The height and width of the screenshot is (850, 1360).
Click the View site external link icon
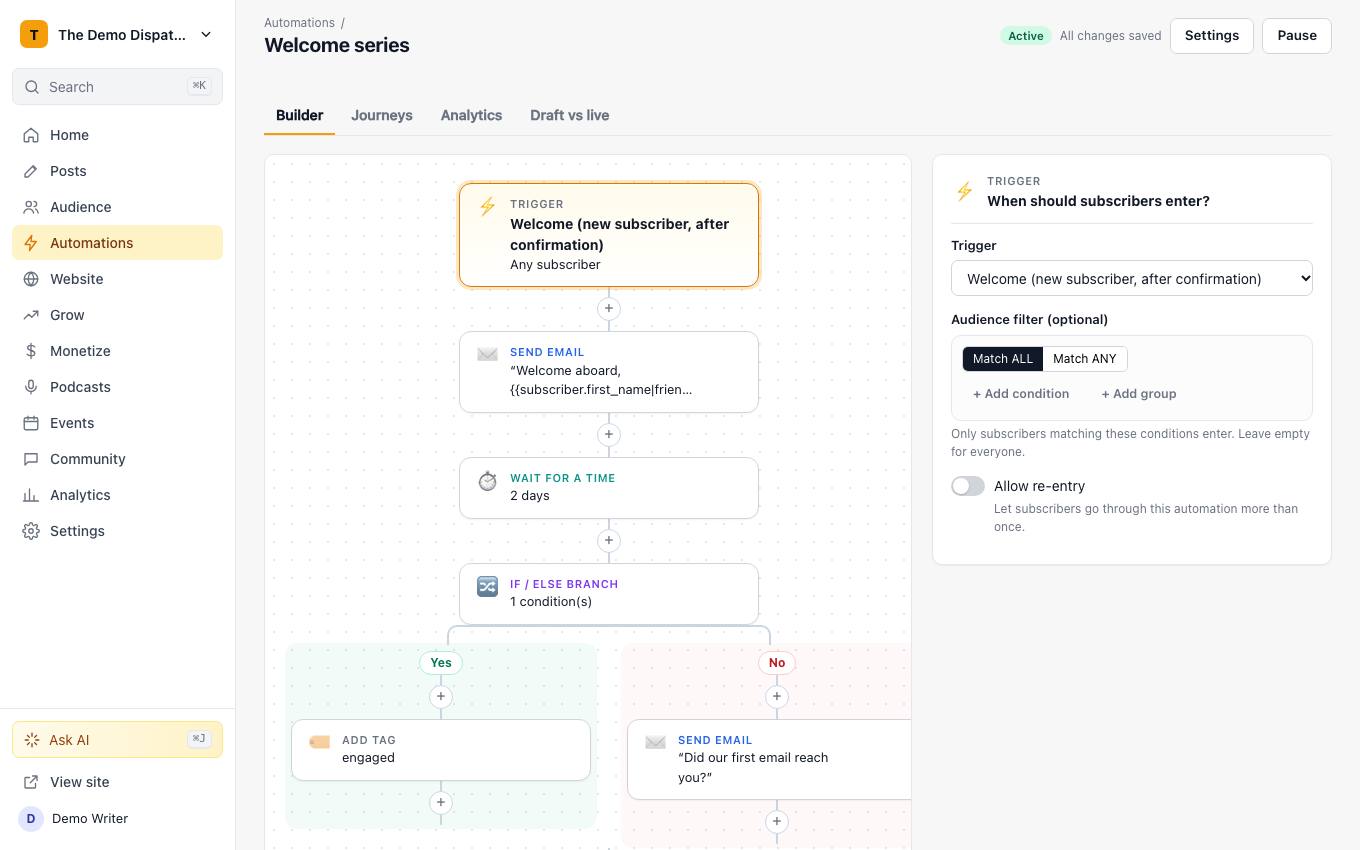[31, 782]
